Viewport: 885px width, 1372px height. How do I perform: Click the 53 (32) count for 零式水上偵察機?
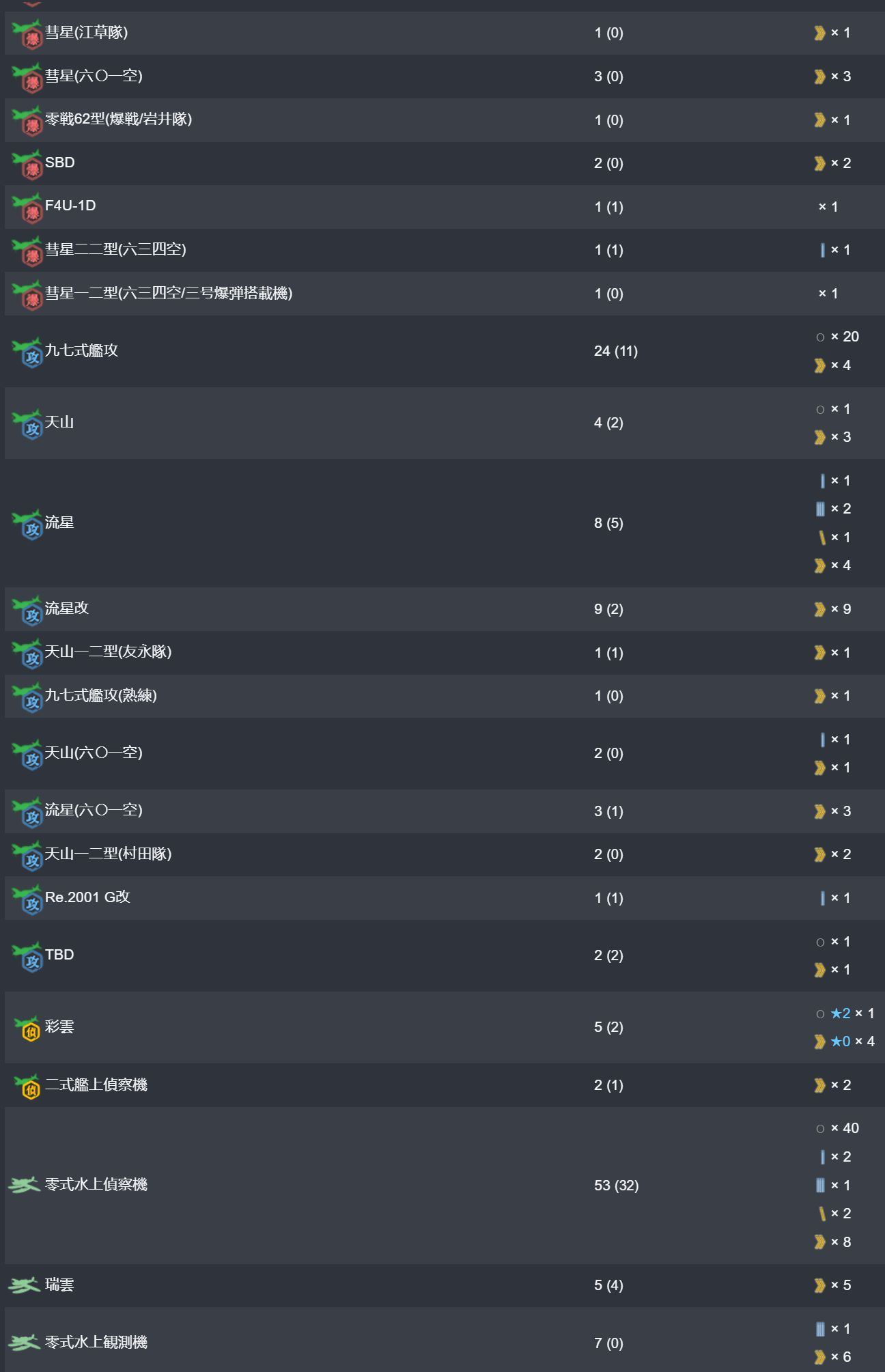point(616,1186)
